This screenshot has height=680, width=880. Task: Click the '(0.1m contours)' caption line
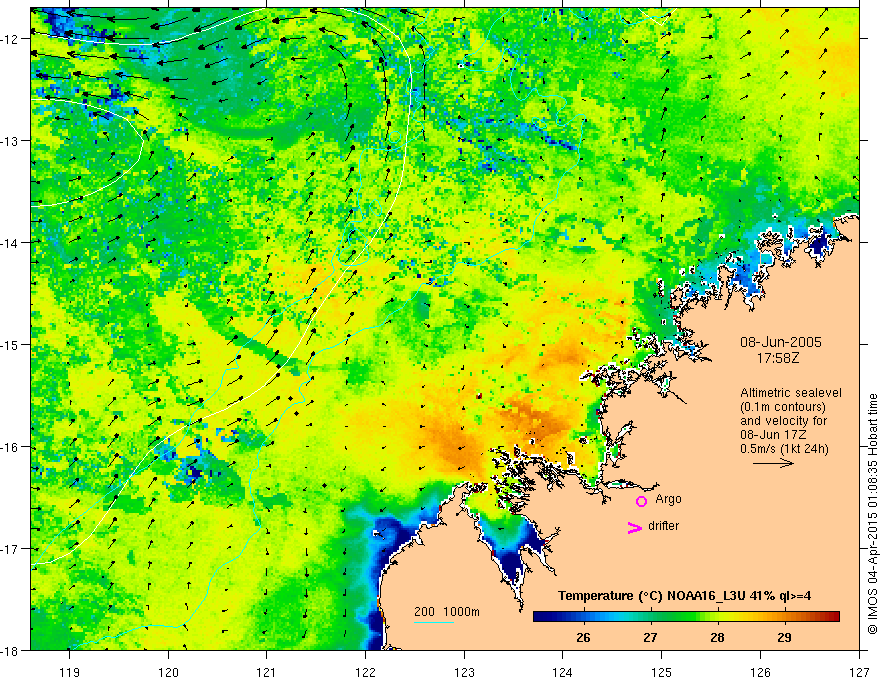click(x=783, y=407)
